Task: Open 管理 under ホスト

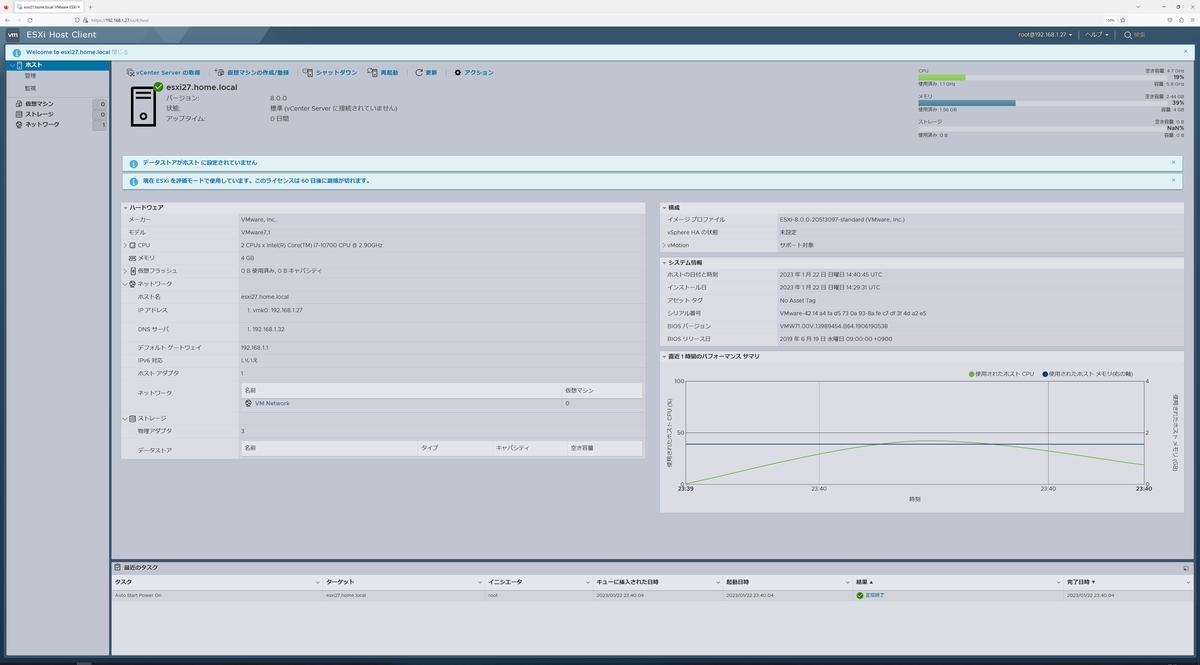Action: 31,76
